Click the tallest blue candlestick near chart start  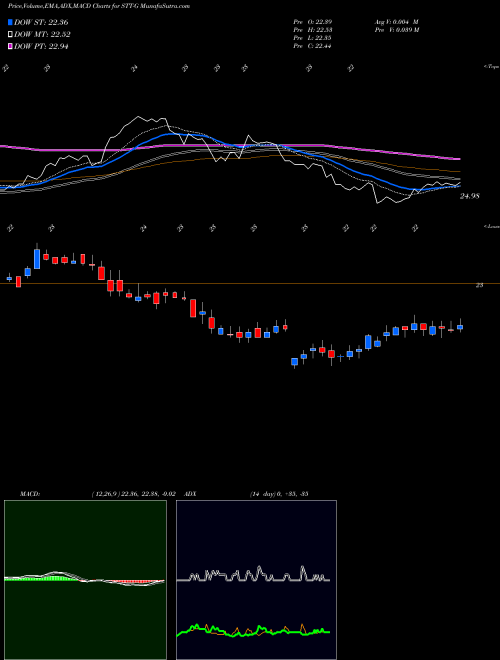pos(37,257)
